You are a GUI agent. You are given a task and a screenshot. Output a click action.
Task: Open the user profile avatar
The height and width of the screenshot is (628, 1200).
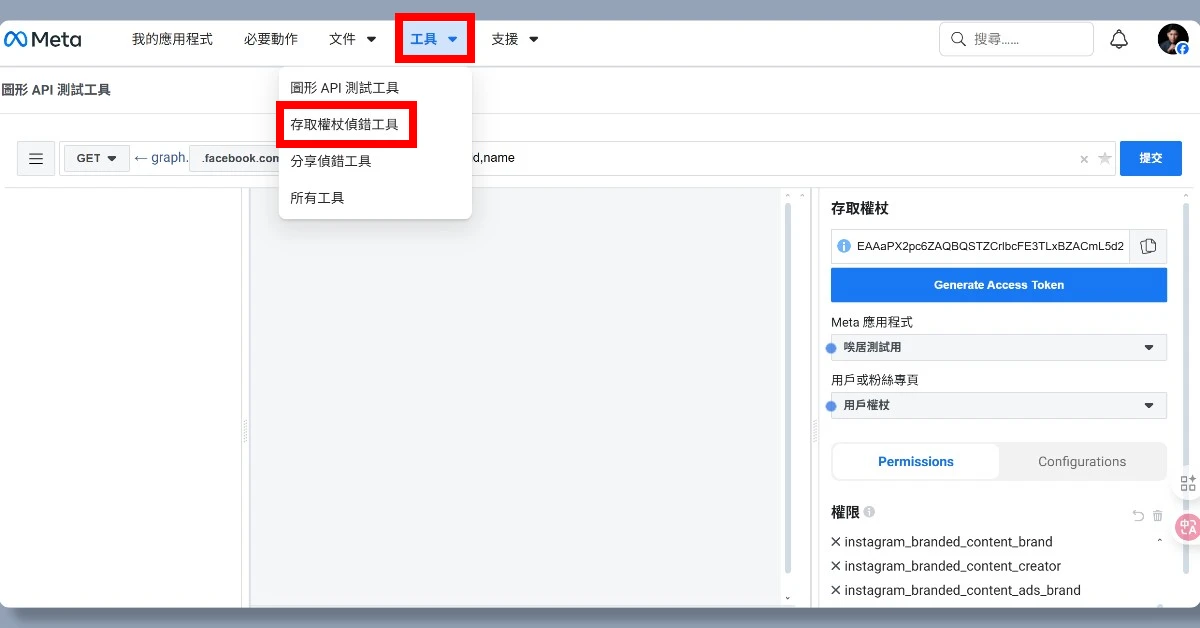(1173, 39)
